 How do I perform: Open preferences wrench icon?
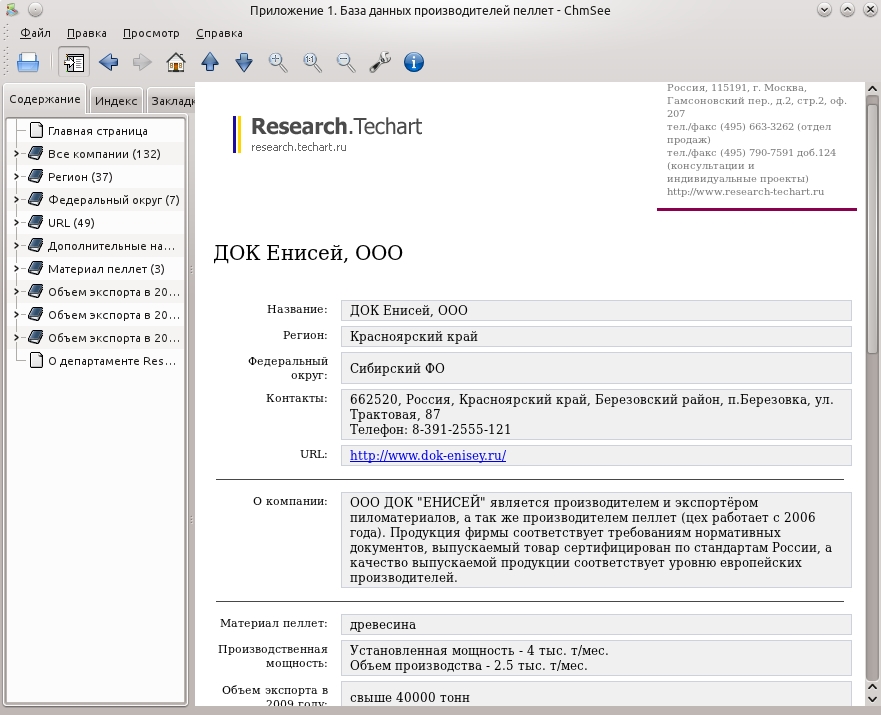[380, 62]
